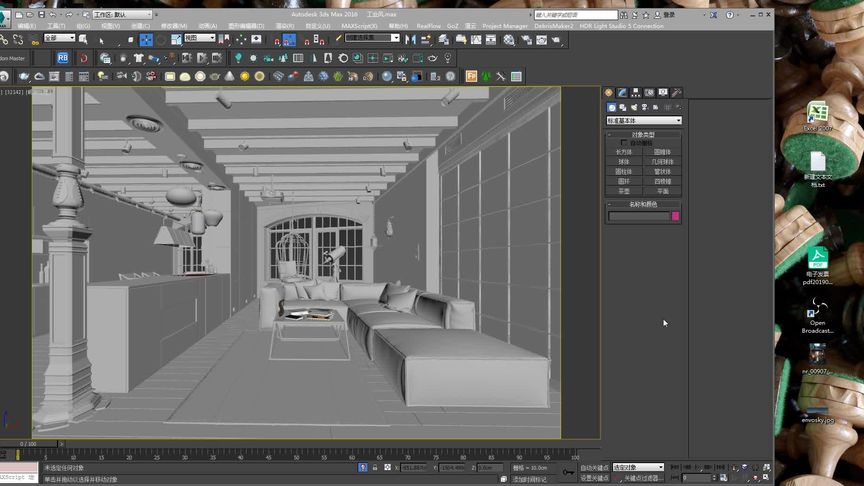
Task: Click the Select and Scale tool
Action: [176, 39]
